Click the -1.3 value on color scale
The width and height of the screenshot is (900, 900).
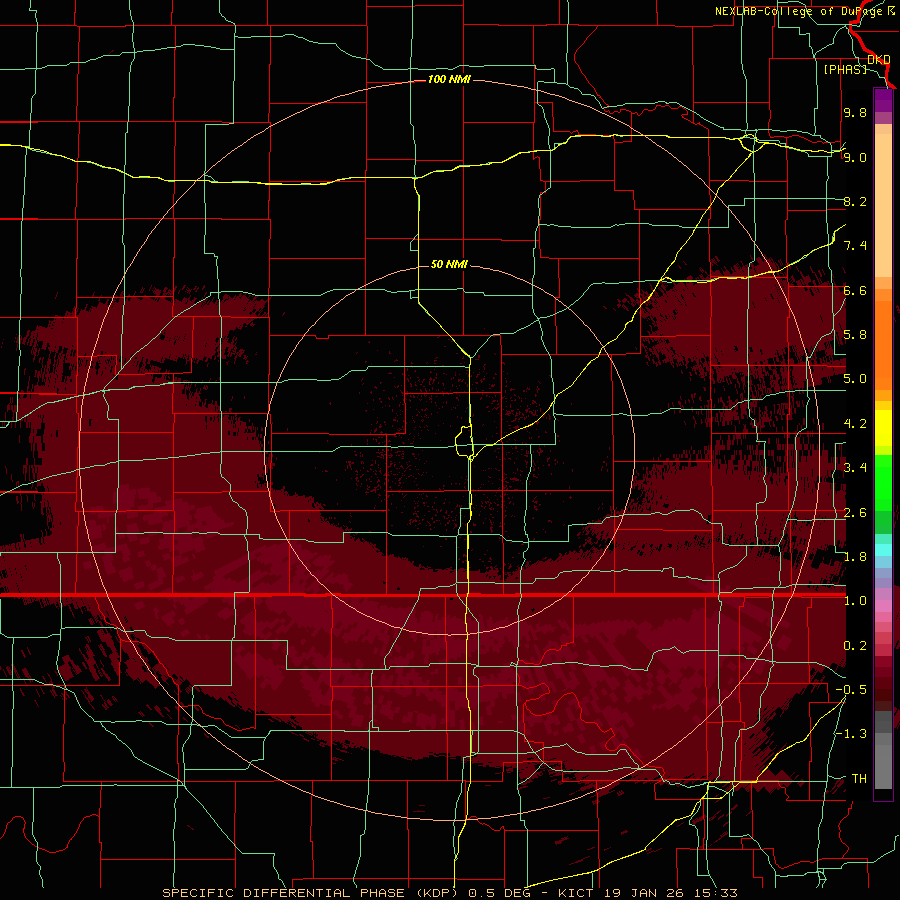point(851,734)
